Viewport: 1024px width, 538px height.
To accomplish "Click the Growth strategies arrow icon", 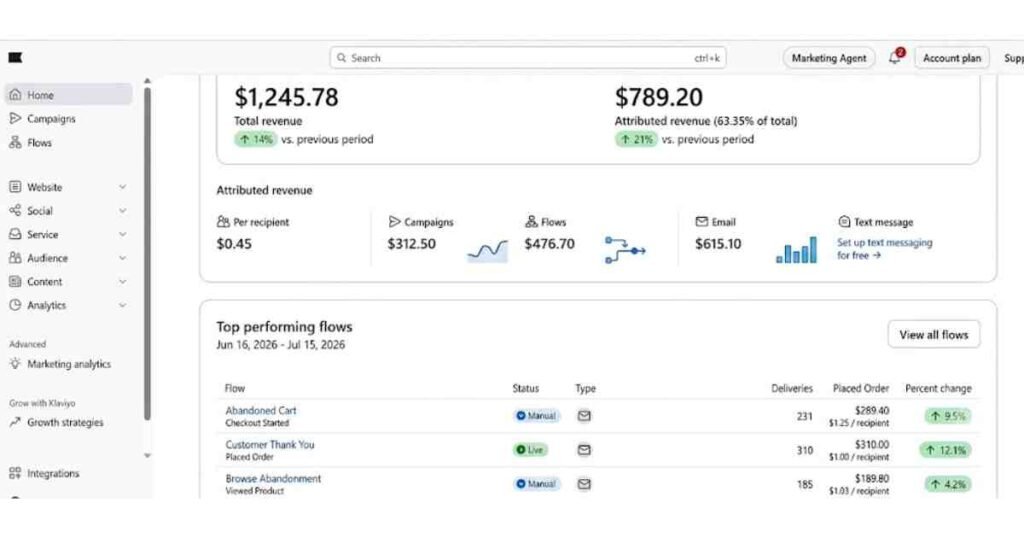I will (15, 422).
